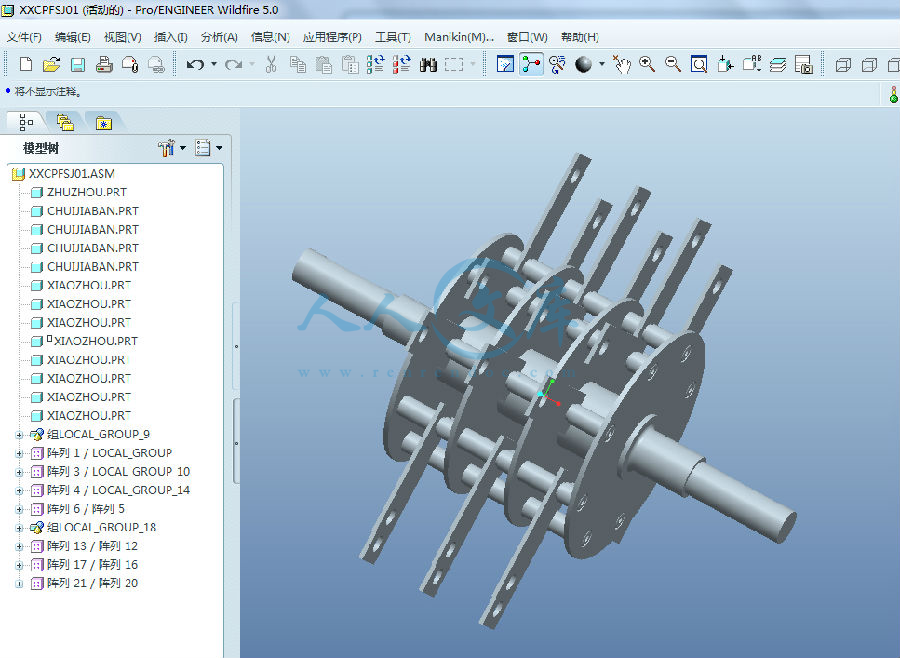
Task: Open the Layers icon in the toolbar
Action: pyautogui.click(x=778, y=64)
